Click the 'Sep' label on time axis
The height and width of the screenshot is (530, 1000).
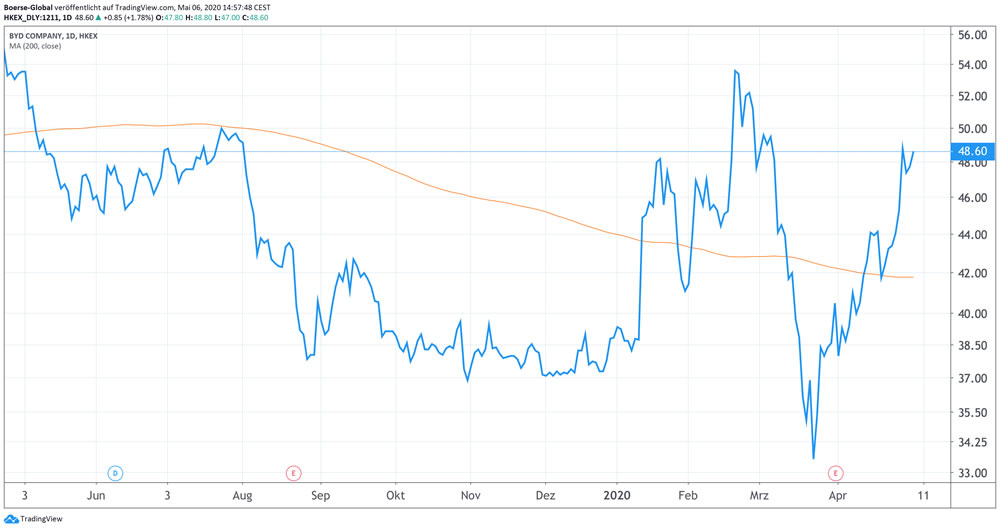tap(320, 496)
